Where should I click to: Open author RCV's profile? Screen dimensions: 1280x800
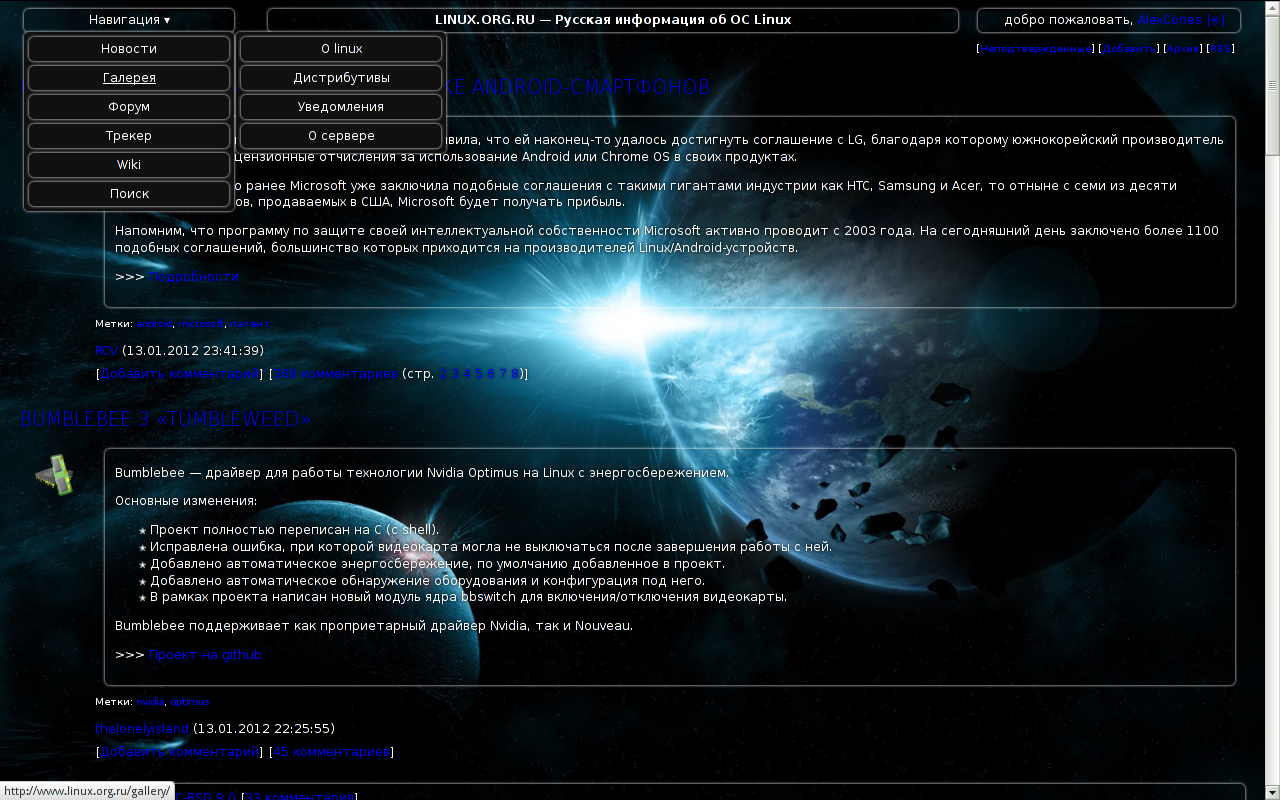(x=106, y=351)
